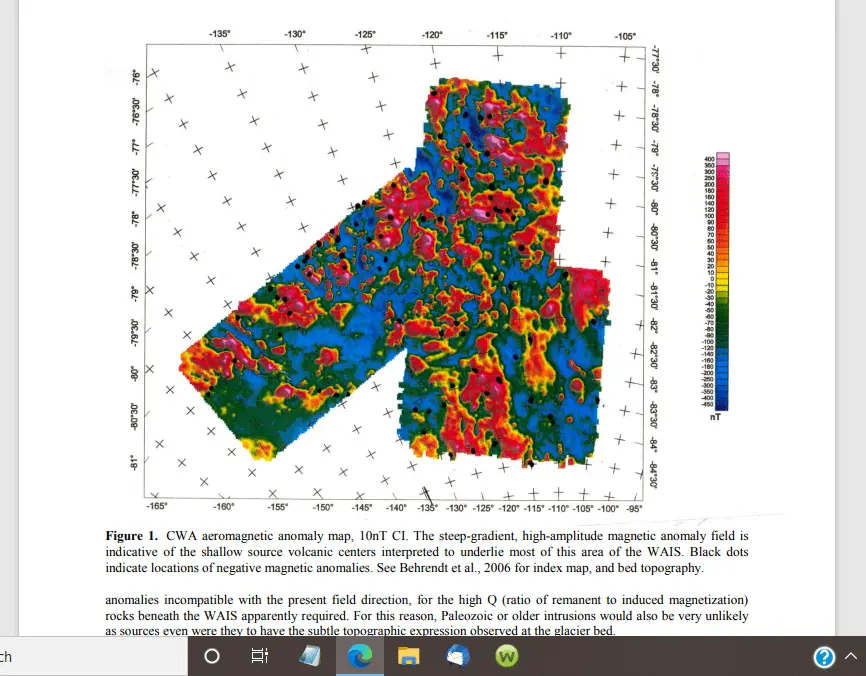866x676 pixels.
Task: Open Thunderbird mail icon on taskbar
Action: click(x=458, y=656)
